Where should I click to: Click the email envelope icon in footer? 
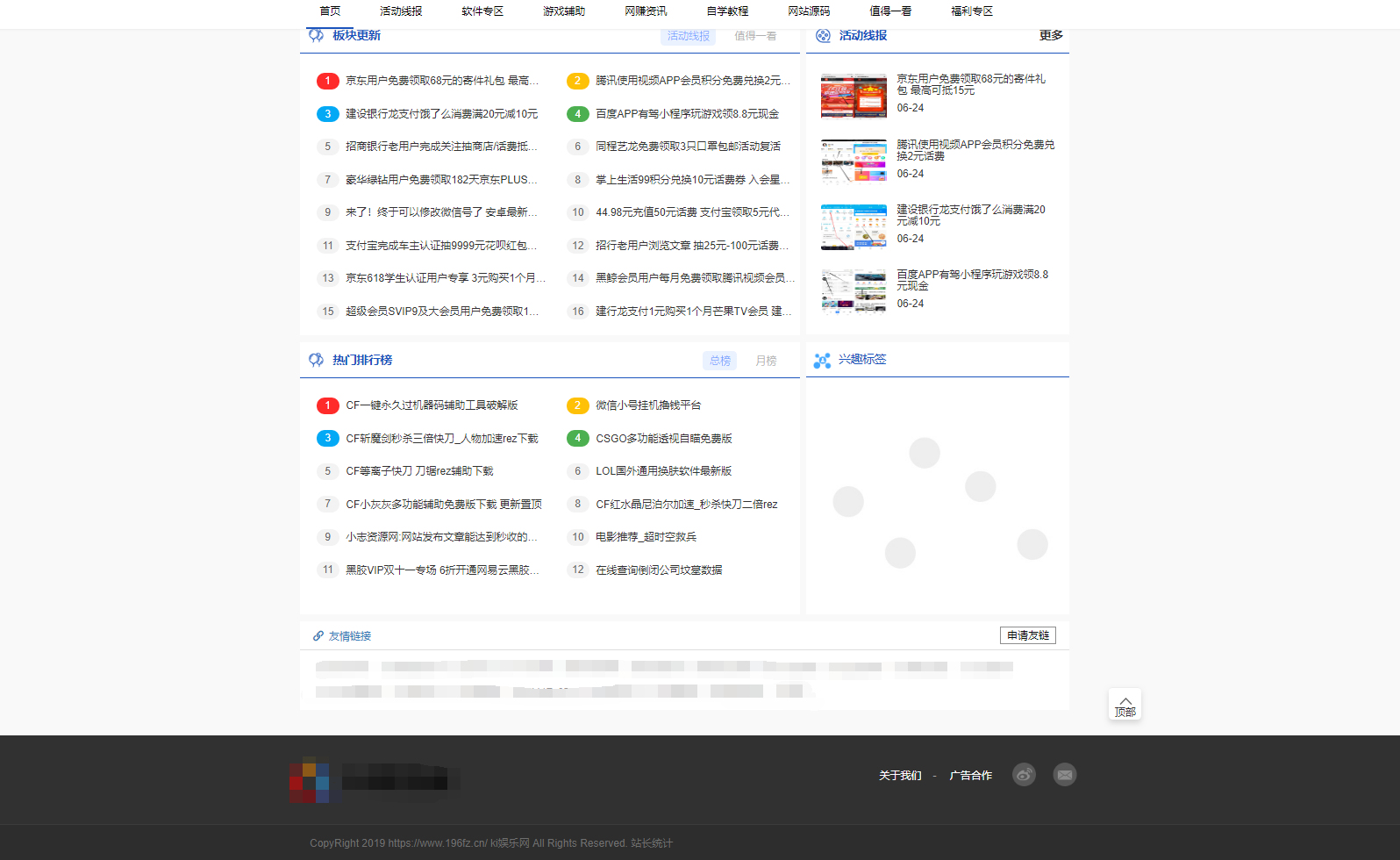click(x=1065, y=775)
